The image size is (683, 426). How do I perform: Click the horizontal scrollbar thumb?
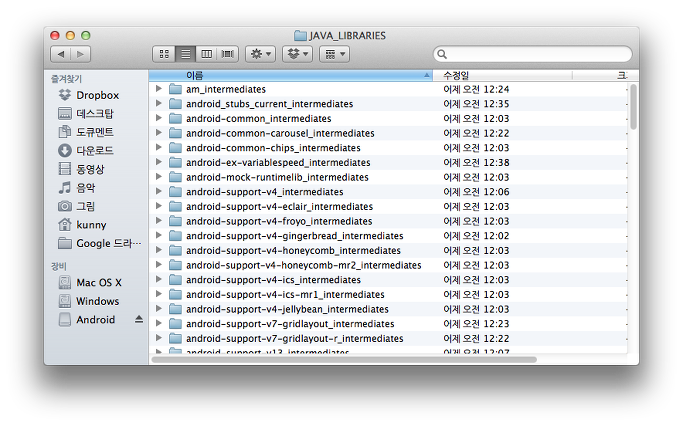[x=344, y=360]
